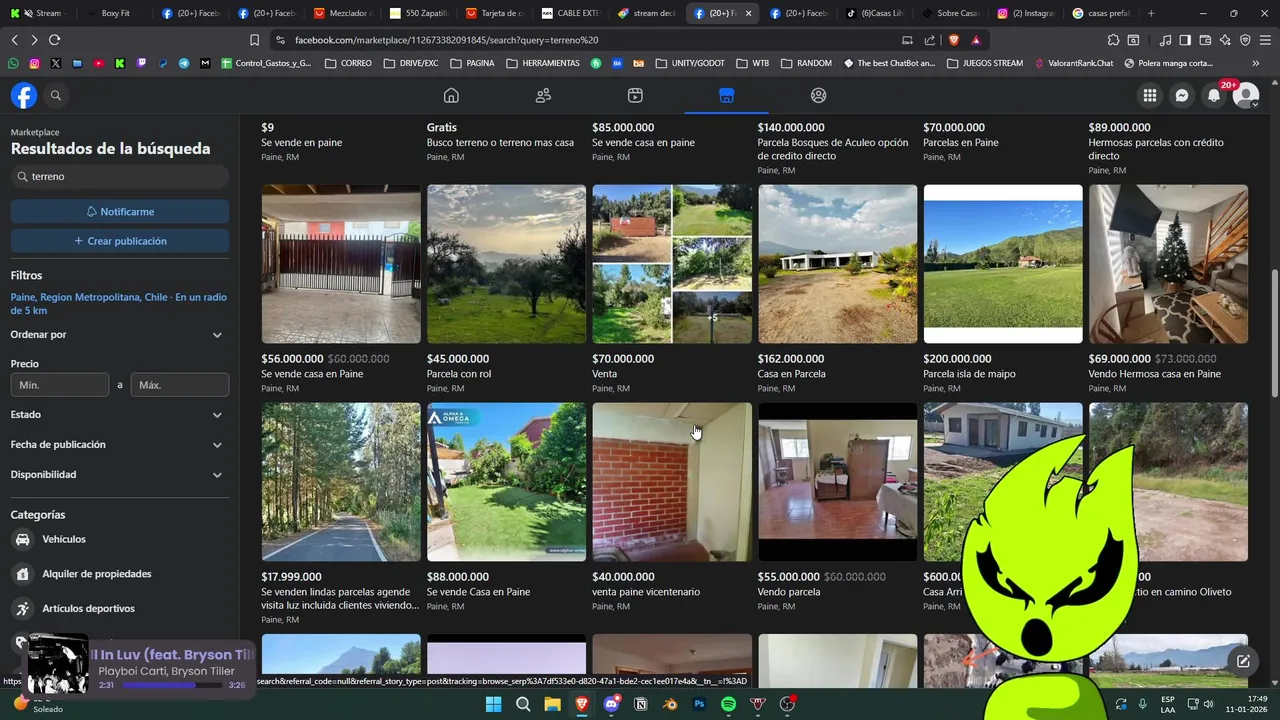Switch to the casas prefab browser tab
Screen dimensions: 1280x720
(x=1100, y=13)
